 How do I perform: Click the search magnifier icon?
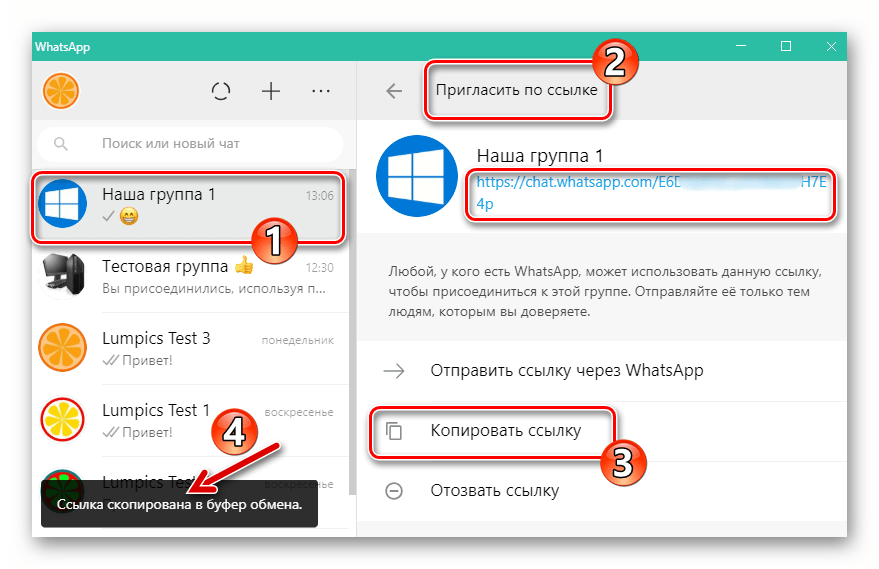[61, 144]
